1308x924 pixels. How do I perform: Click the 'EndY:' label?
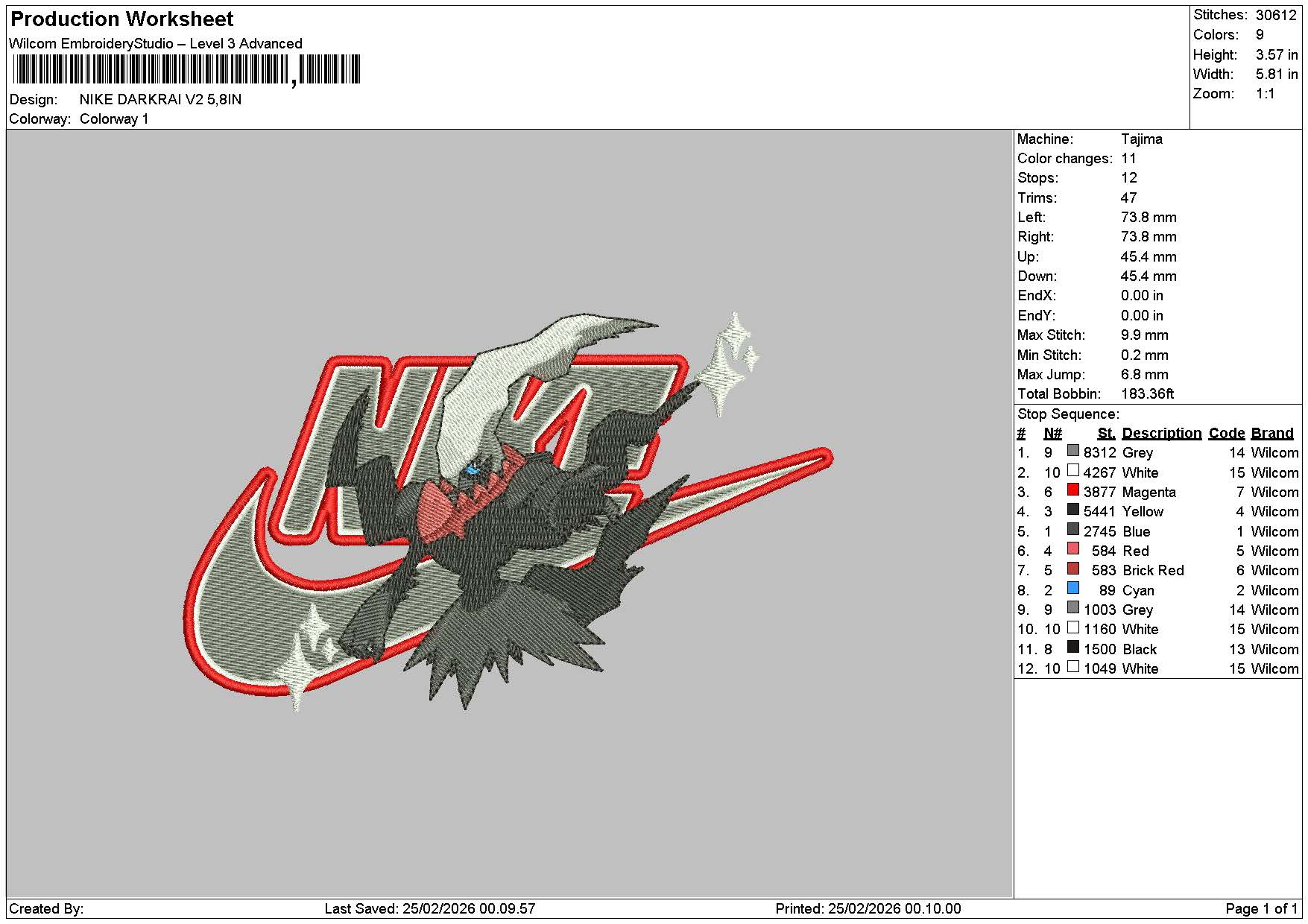coord(1037,316)
